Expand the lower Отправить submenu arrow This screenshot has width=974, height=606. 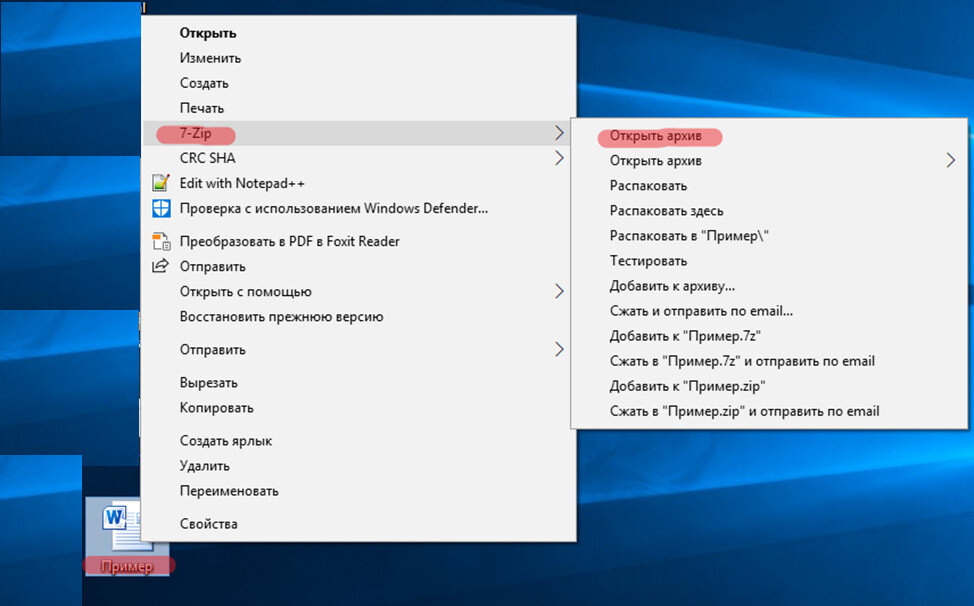(x=559, y=350)
